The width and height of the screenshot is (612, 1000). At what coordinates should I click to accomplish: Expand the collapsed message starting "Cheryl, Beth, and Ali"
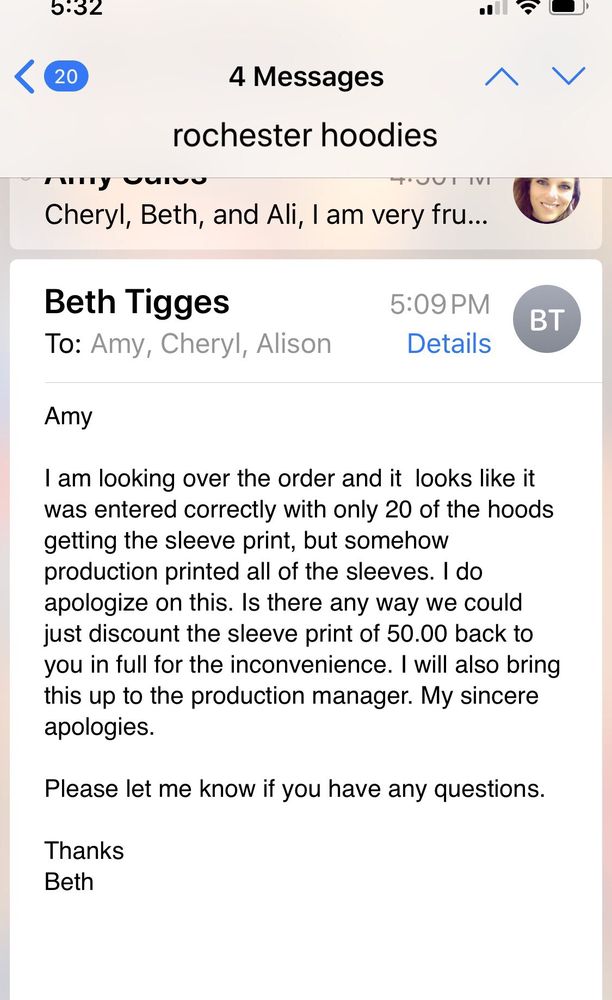(266, 215)
